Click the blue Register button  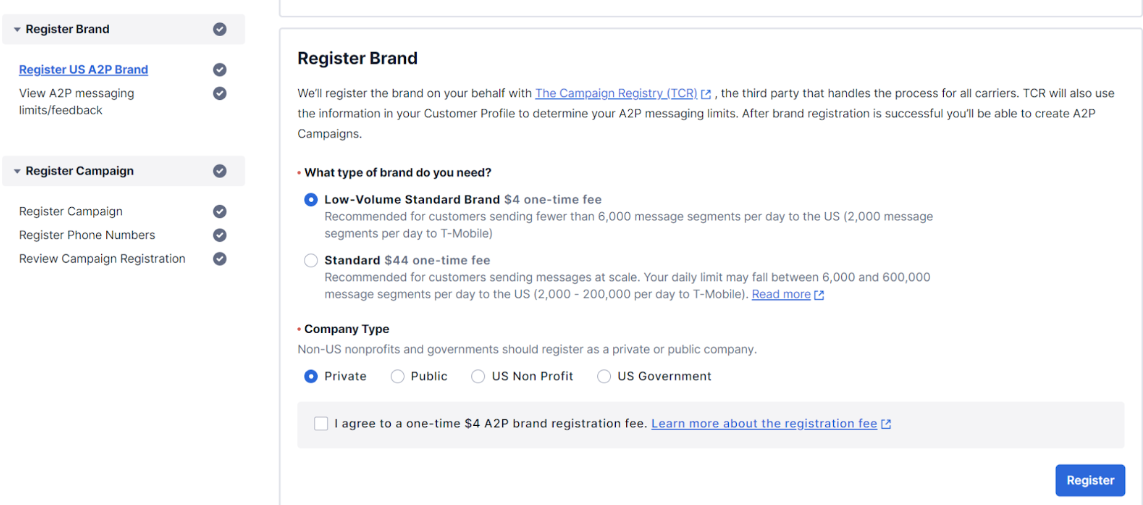(x=1090, y=480)
